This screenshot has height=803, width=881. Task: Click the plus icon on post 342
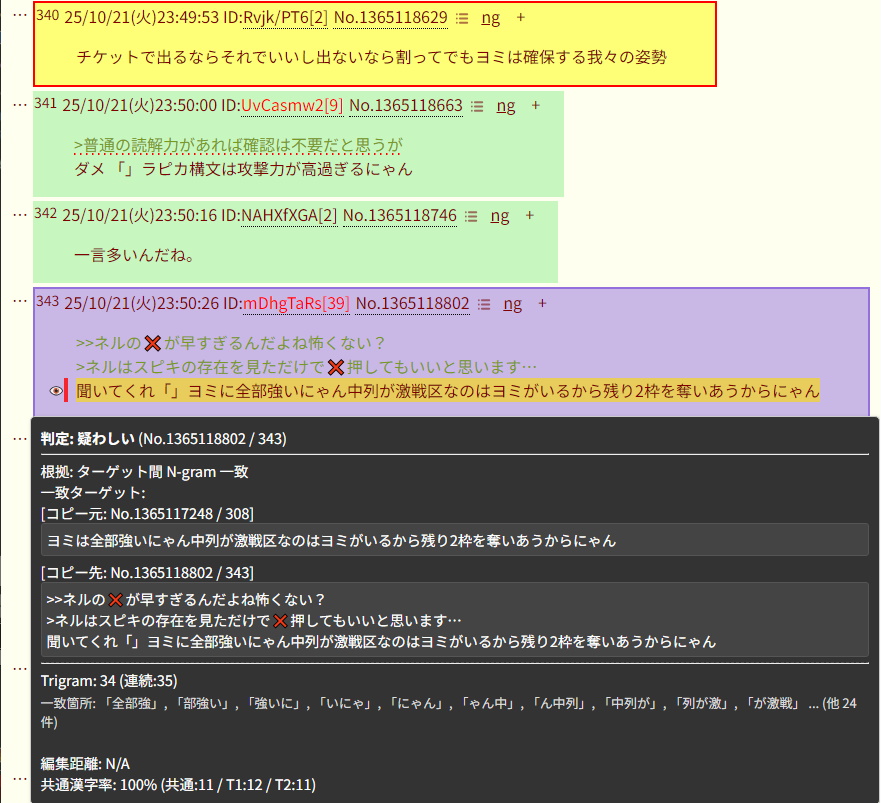[529, 215]
